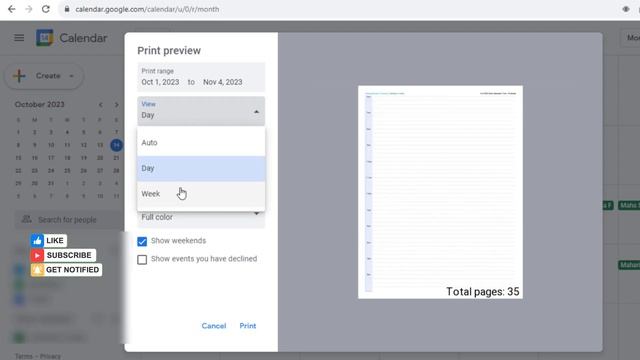Screen dimensions: 640x360
Task: Click Print in Print preview dialog
Action: pyautogui.click(x=248, y=326)
